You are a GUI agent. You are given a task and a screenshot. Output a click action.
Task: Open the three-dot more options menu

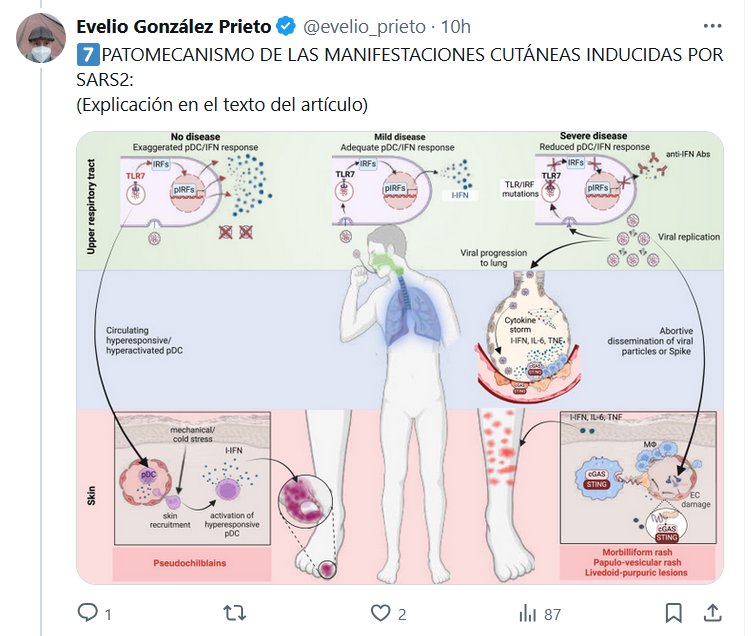point(712,26)
